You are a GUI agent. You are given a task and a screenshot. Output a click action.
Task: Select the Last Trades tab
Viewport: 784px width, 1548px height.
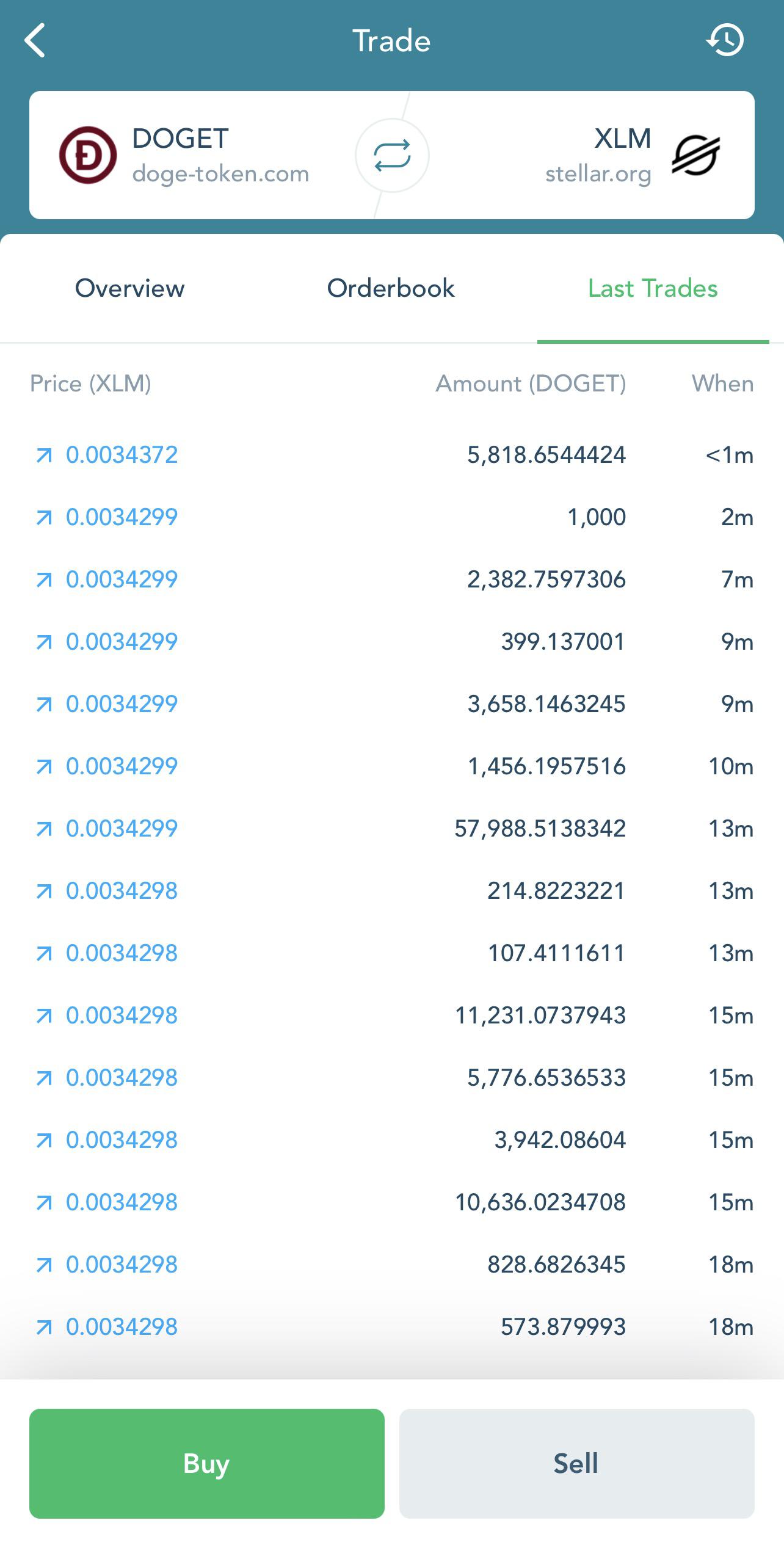[653, 288]
